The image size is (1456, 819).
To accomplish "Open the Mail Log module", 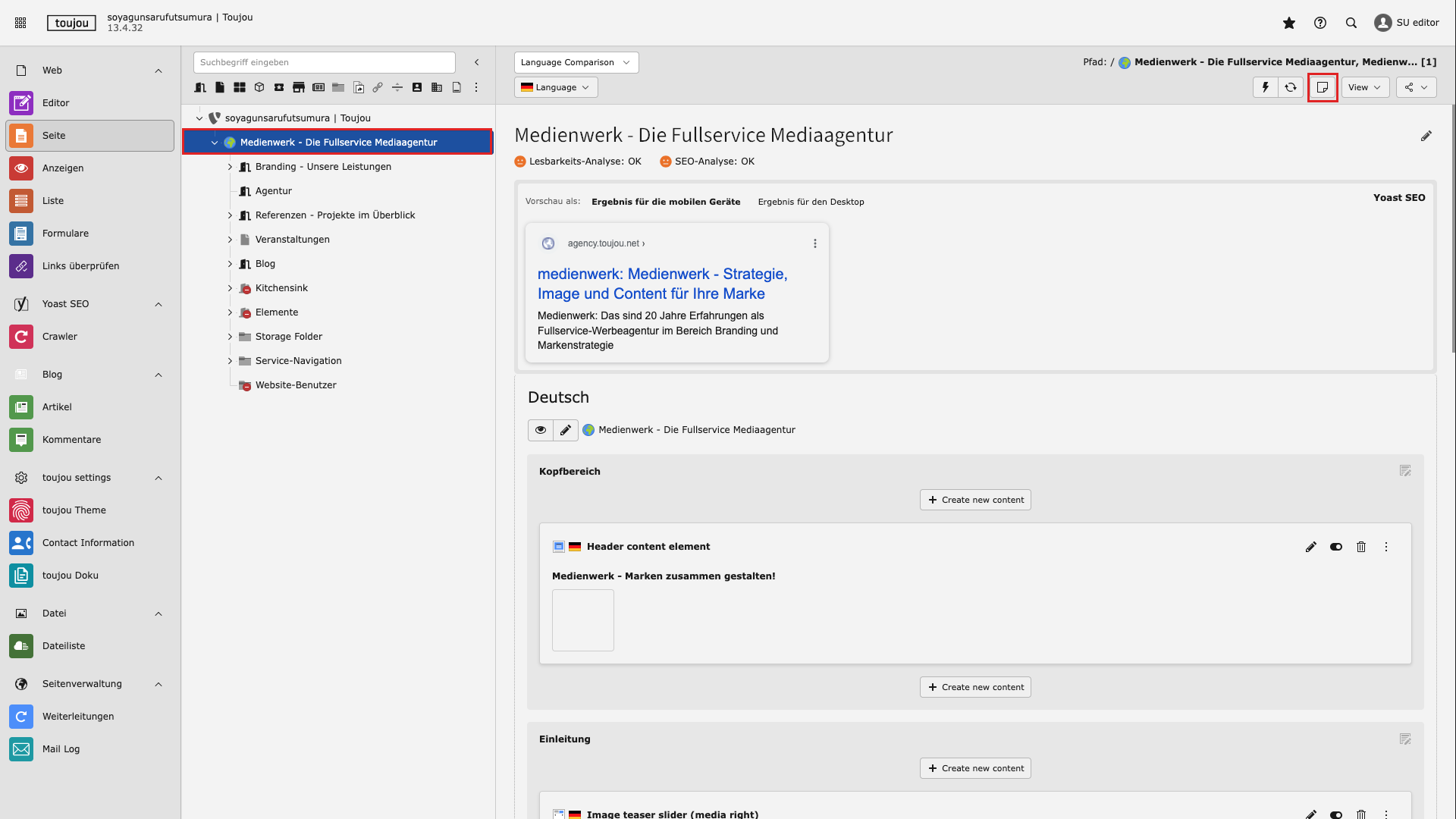I will (x=89, y=749).
